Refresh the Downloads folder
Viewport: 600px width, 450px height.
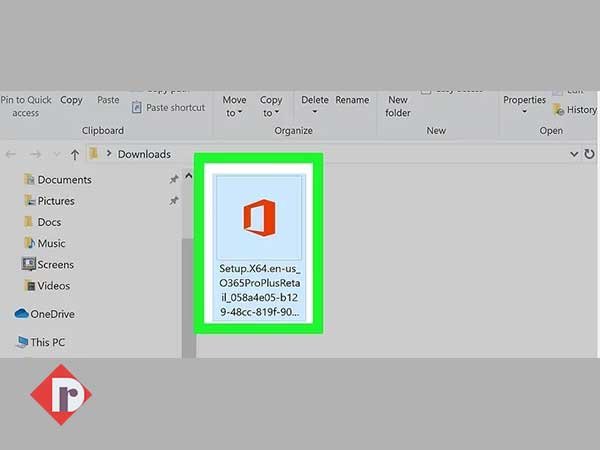coord(589,154)
